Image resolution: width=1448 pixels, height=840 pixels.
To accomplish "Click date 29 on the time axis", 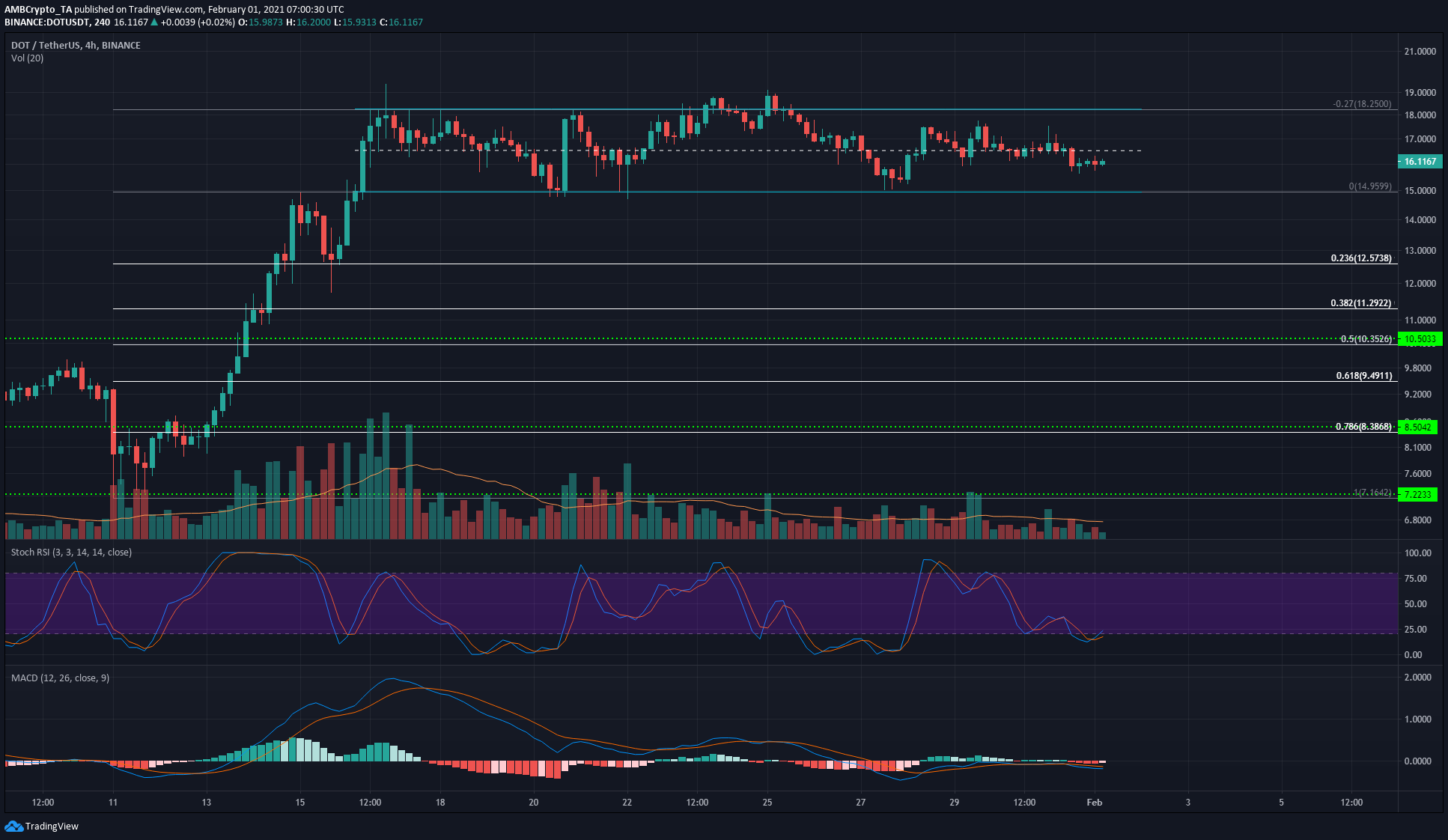I will click(x=954, y=803).
